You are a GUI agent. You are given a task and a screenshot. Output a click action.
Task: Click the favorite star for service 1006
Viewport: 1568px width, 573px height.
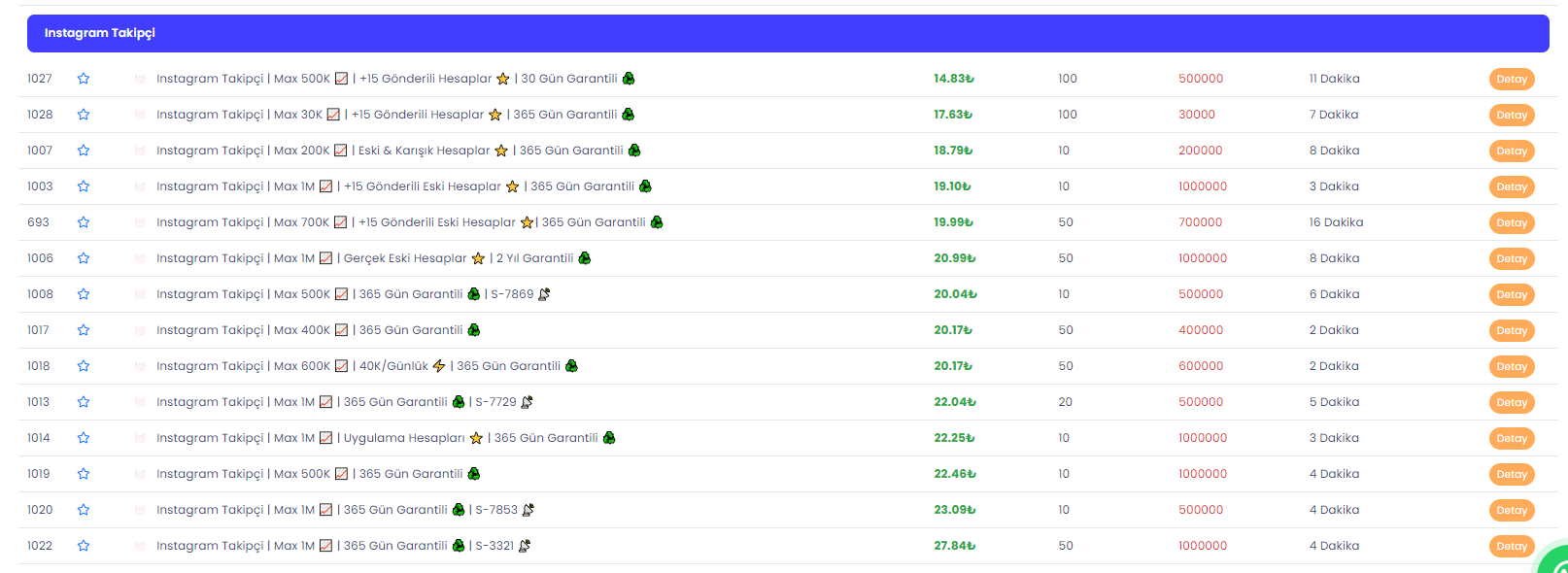[84, 258]
